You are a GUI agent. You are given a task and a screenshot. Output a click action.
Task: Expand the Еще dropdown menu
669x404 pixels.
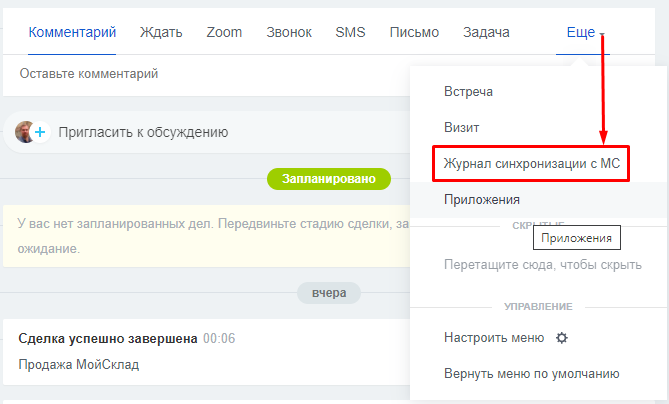point(585,32)
